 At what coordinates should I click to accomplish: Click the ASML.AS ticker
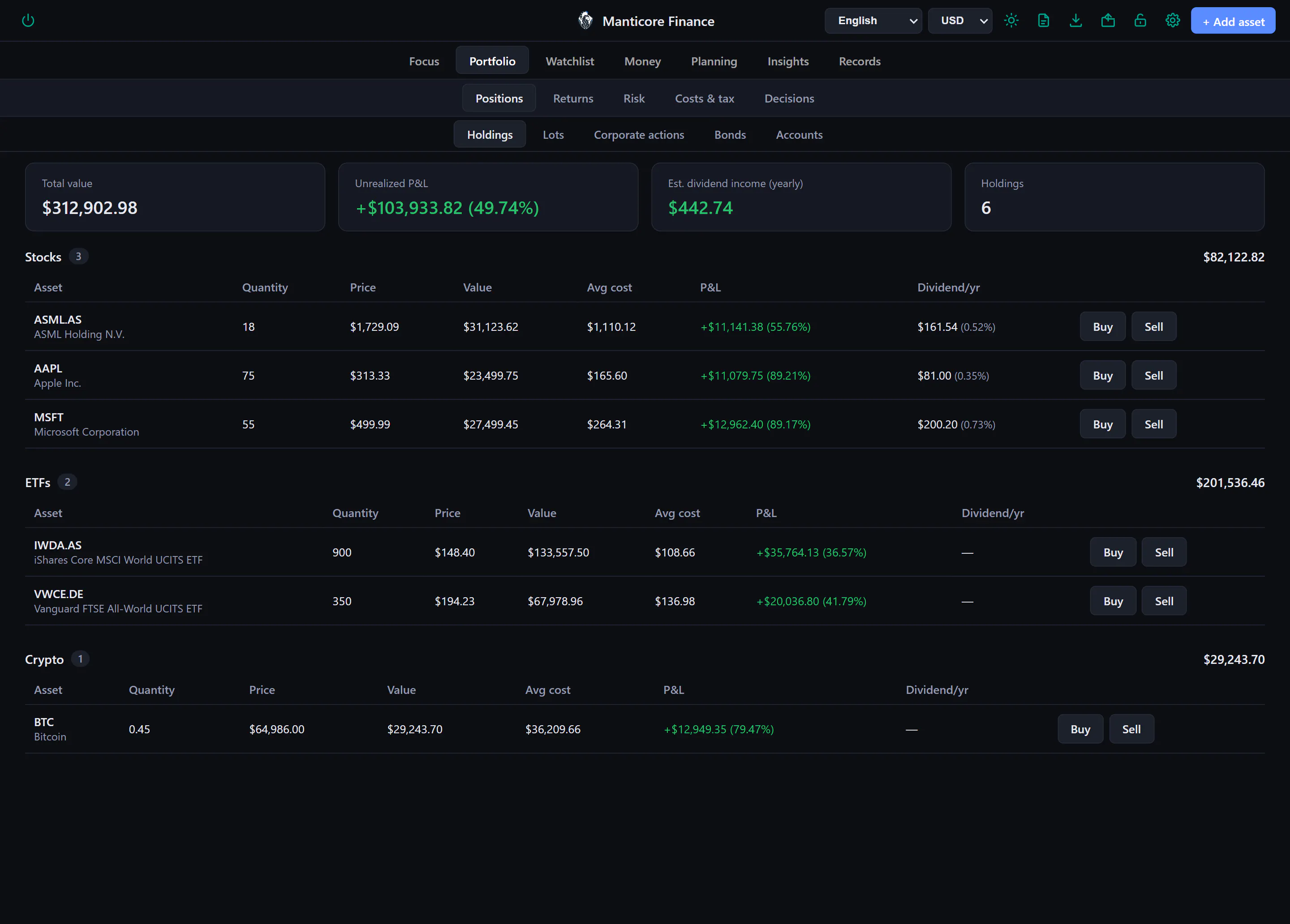coord(57,320)
